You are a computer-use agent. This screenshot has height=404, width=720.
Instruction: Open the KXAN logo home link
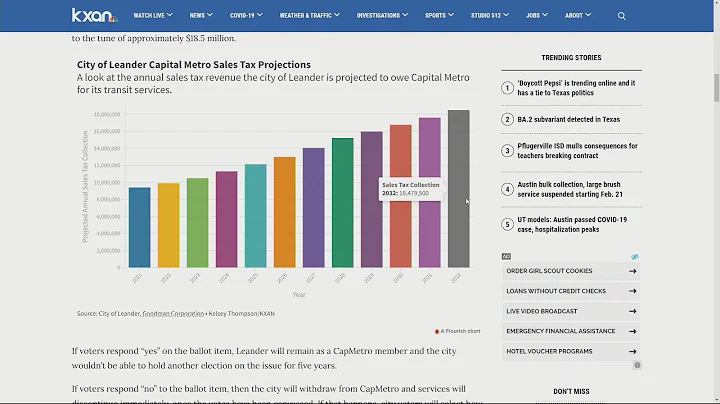point(95,15)
